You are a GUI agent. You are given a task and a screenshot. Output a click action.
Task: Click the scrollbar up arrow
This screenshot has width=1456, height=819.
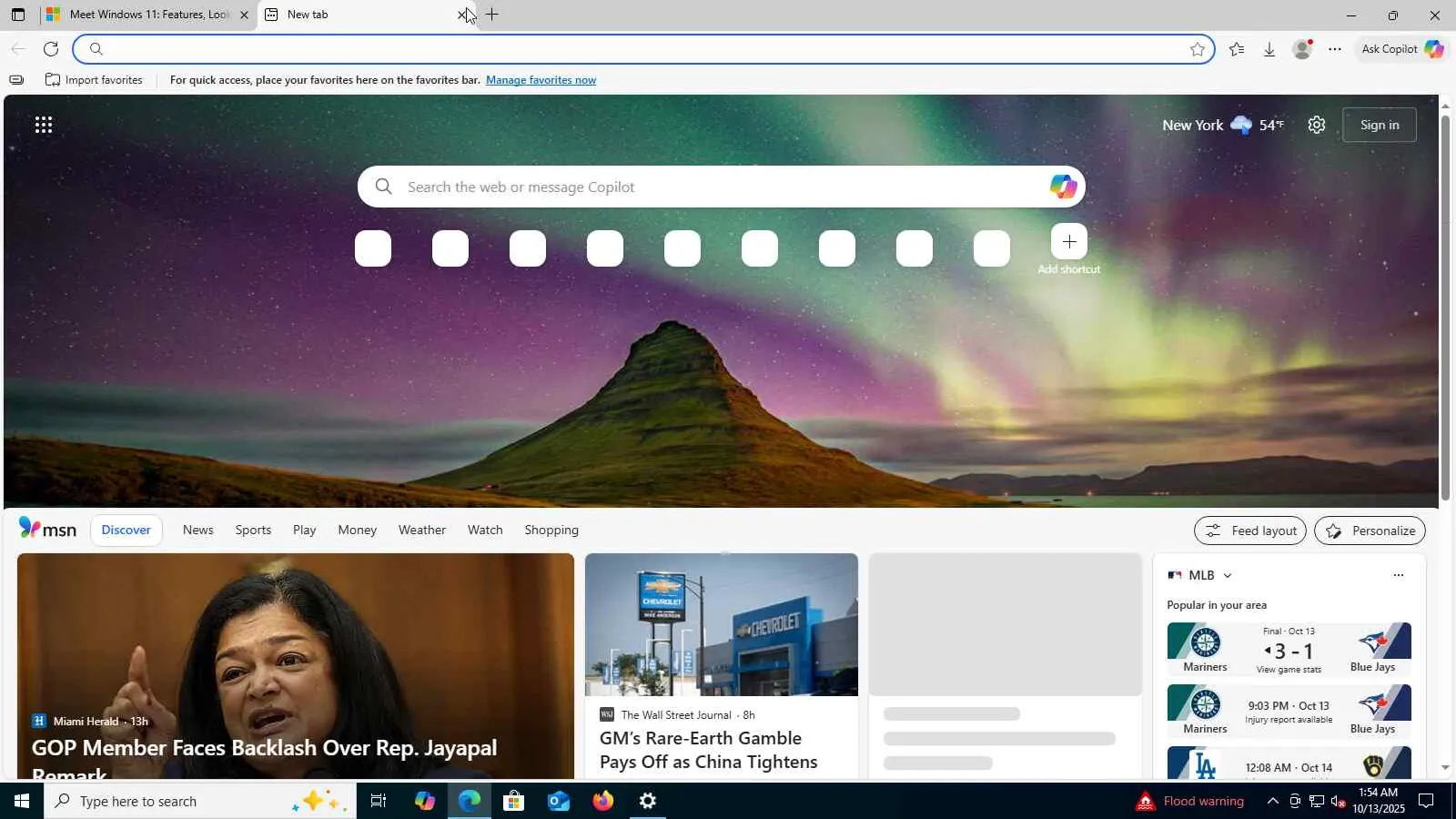(x=1445, y=106)
